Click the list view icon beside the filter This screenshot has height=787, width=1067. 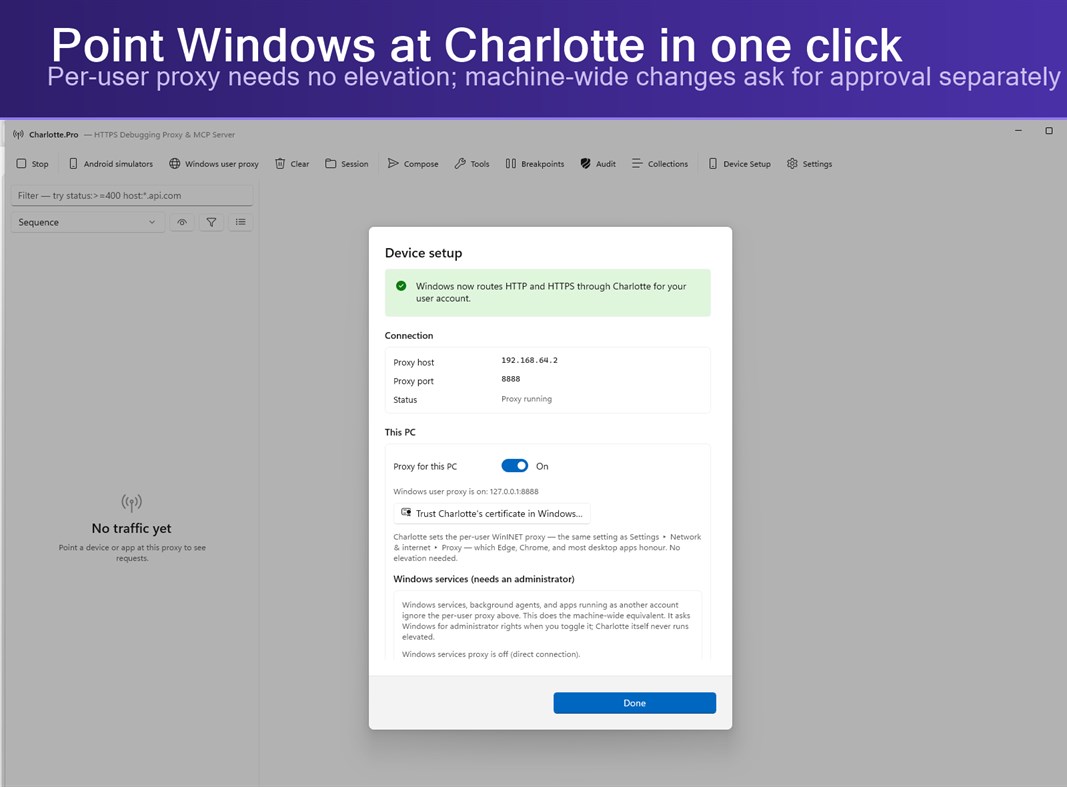pos(241,222)
